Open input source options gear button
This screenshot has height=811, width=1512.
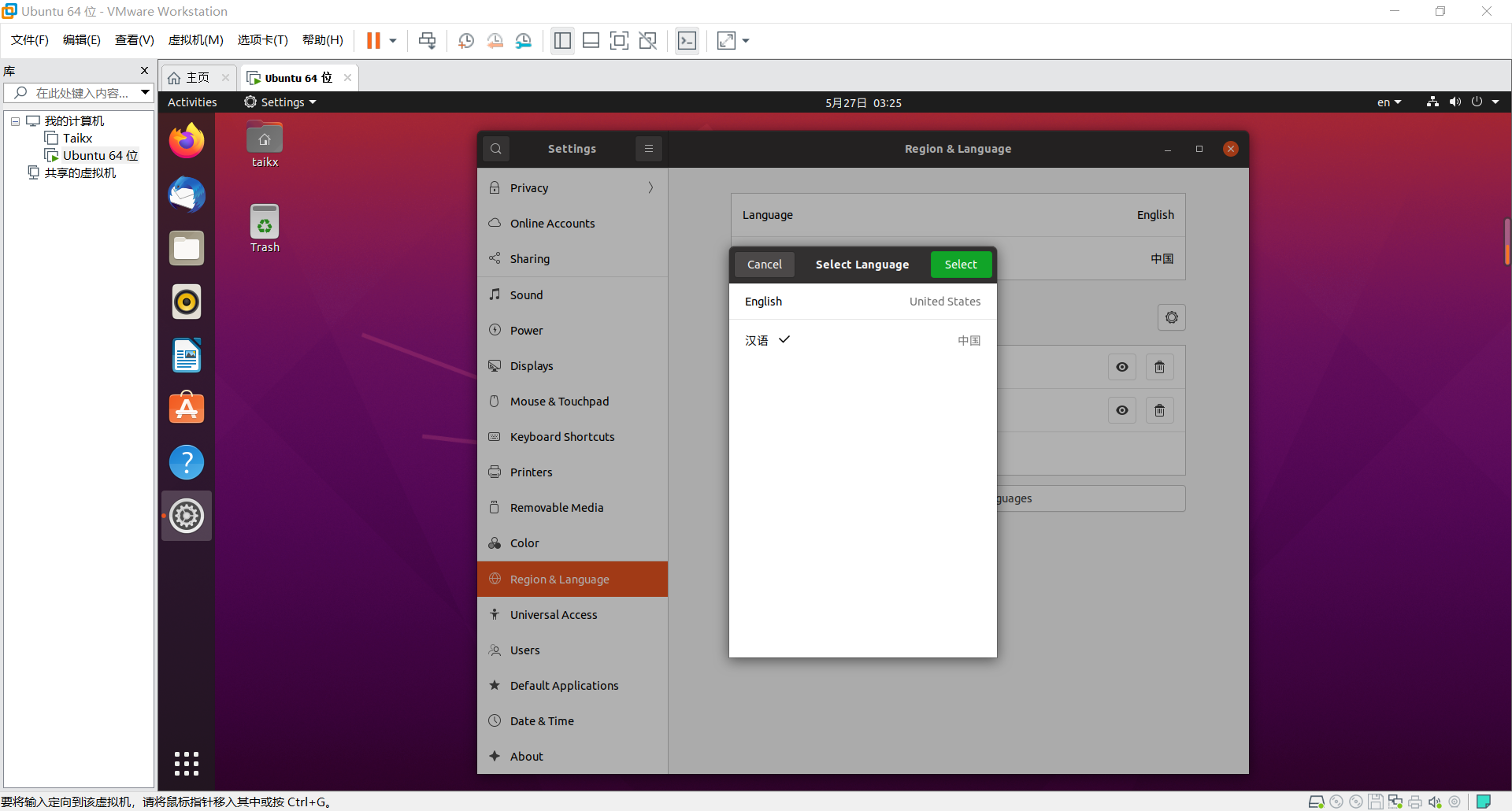[1172, 317]
